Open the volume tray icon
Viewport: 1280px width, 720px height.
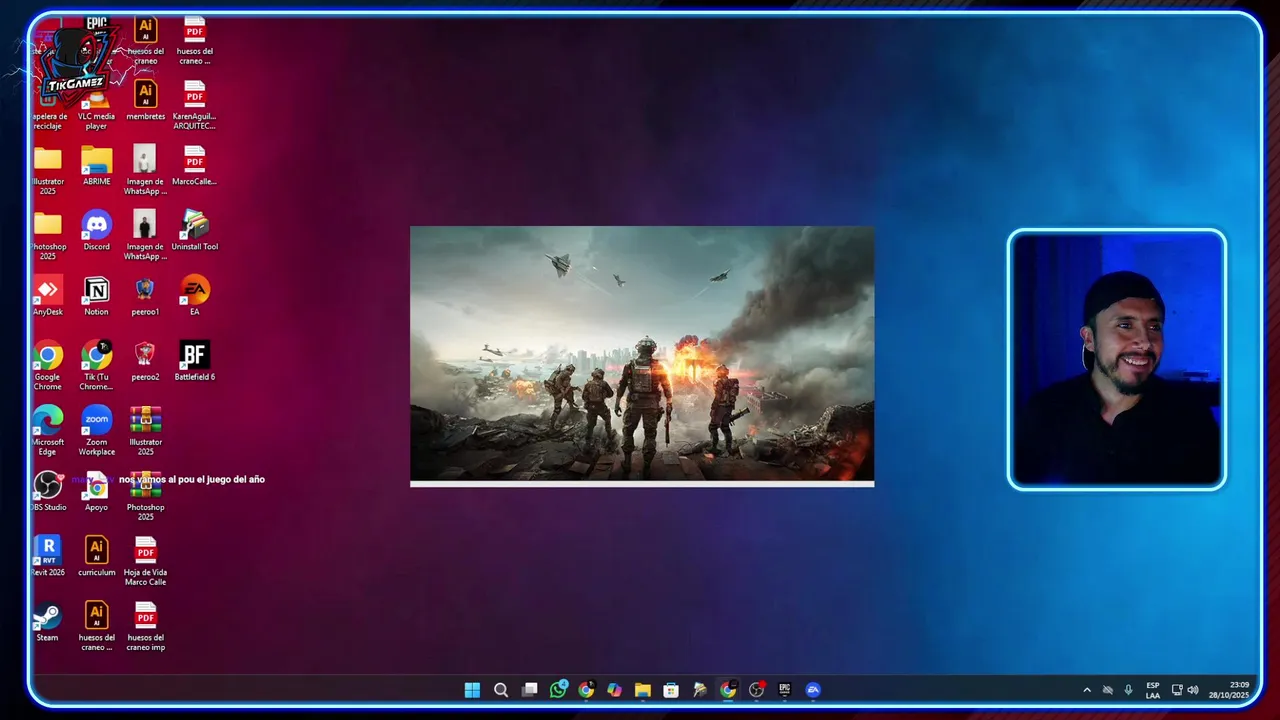pos(1192,690)
